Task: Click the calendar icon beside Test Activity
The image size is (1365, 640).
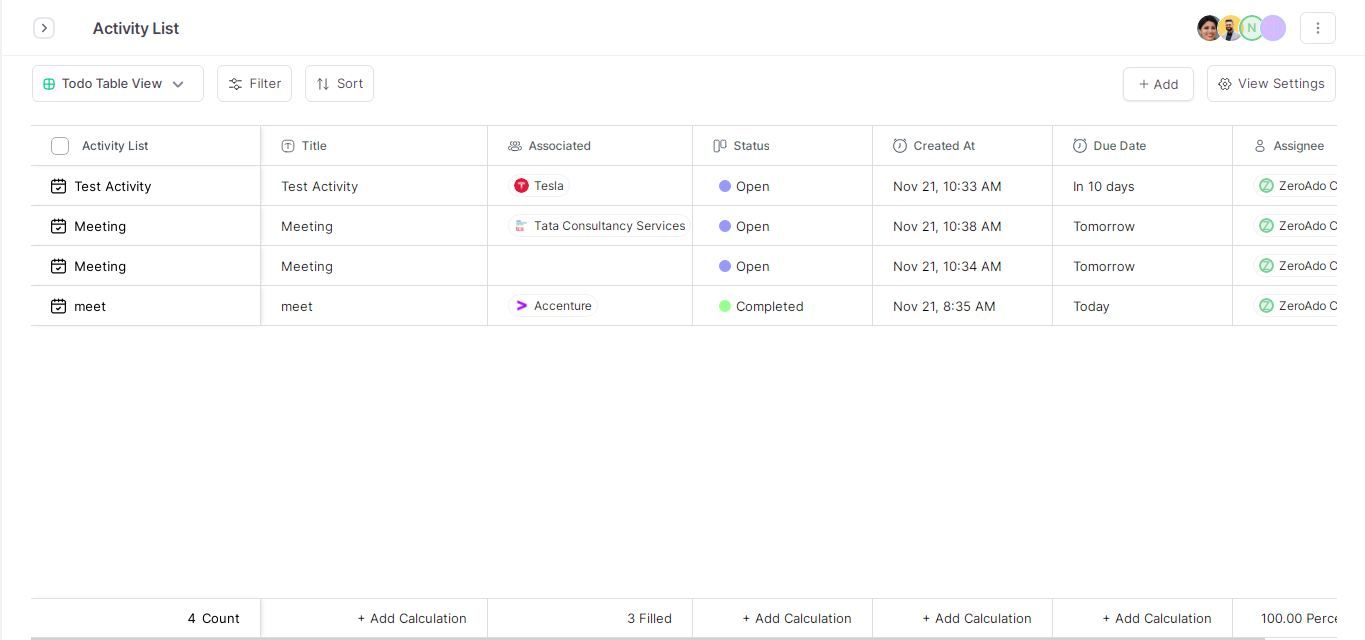Action: coord(59,186)
